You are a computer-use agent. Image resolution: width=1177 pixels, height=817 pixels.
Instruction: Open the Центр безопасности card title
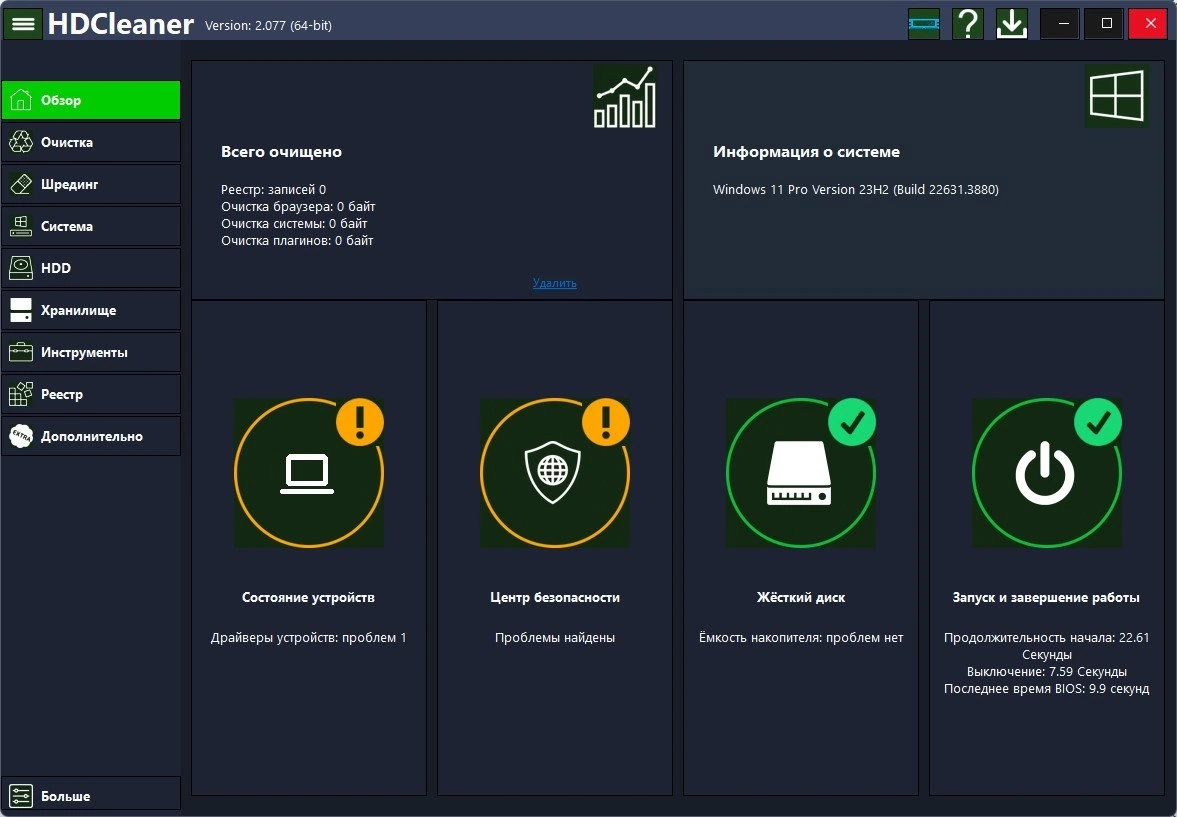(x=555, y=598)
